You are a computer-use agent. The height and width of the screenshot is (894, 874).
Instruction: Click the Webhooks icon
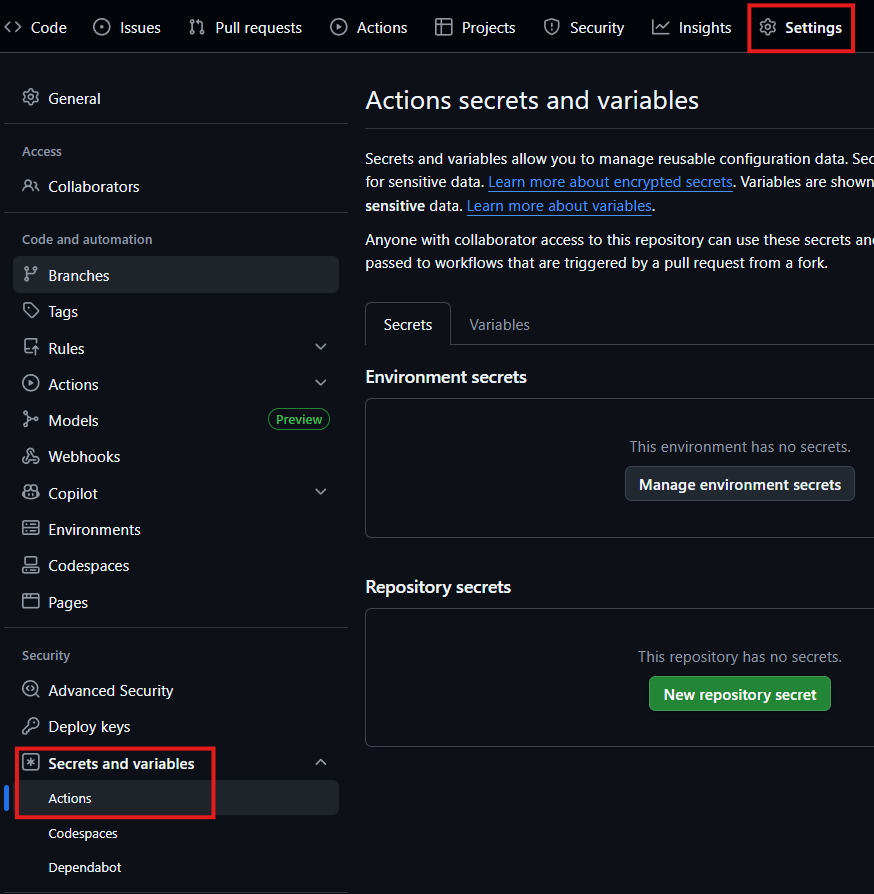click(31, 456)
